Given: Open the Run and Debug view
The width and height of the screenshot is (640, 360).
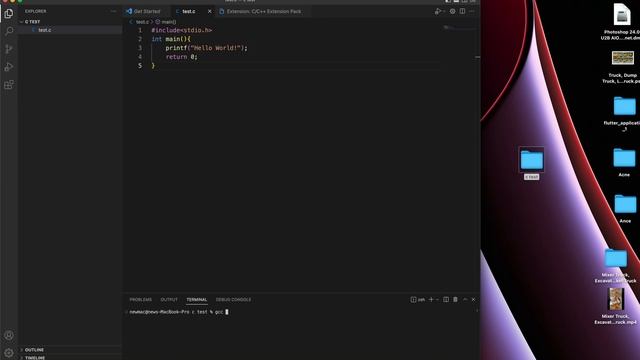Looking at the screenshot, I should [x=9, y=67].
